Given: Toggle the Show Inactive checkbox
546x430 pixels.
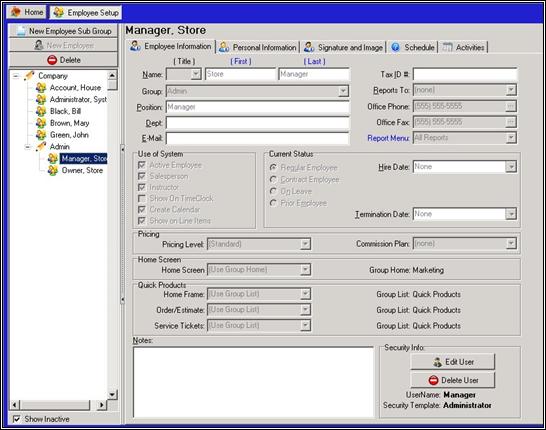Looking at the screenshot, I should tap(16, 419).
